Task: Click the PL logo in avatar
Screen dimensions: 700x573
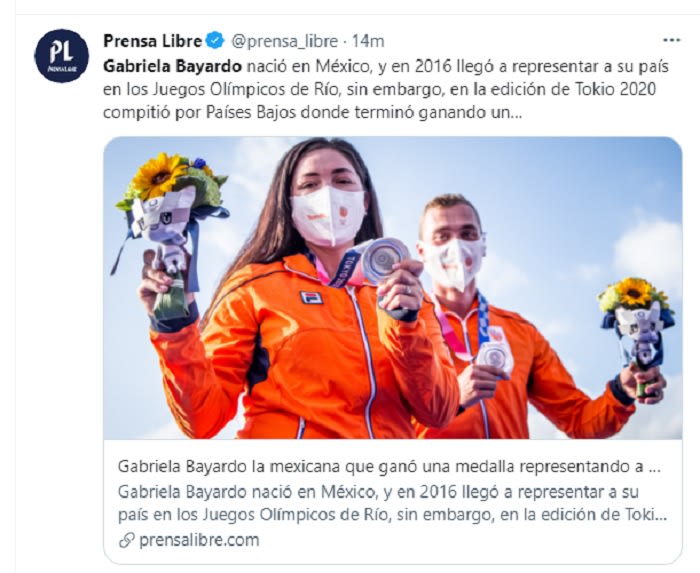Action: 61,52
